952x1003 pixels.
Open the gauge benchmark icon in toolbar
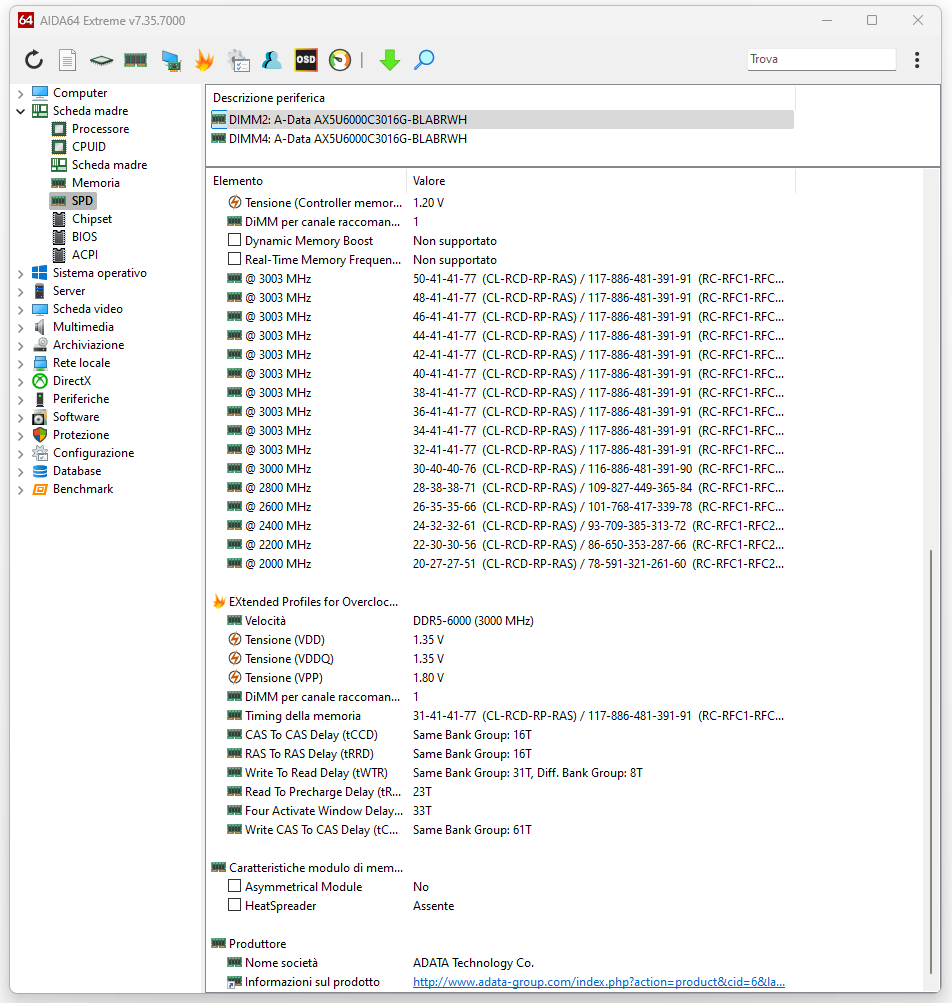(340, 60)
